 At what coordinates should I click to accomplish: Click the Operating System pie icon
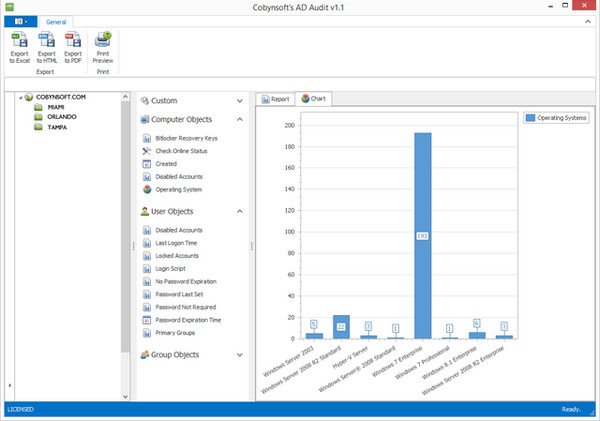tap(147, 189)
